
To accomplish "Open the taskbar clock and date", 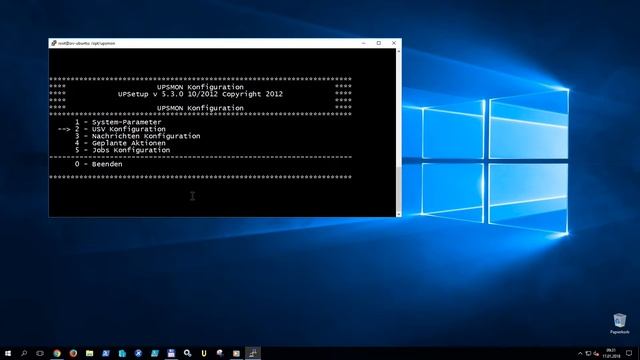I will (x=611, y=353).
